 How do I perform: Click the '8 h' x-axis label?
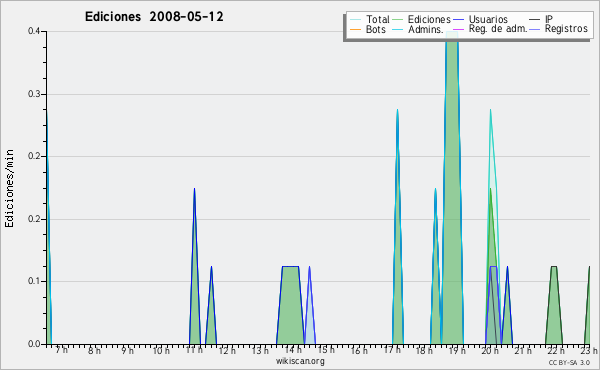(94, 350)
